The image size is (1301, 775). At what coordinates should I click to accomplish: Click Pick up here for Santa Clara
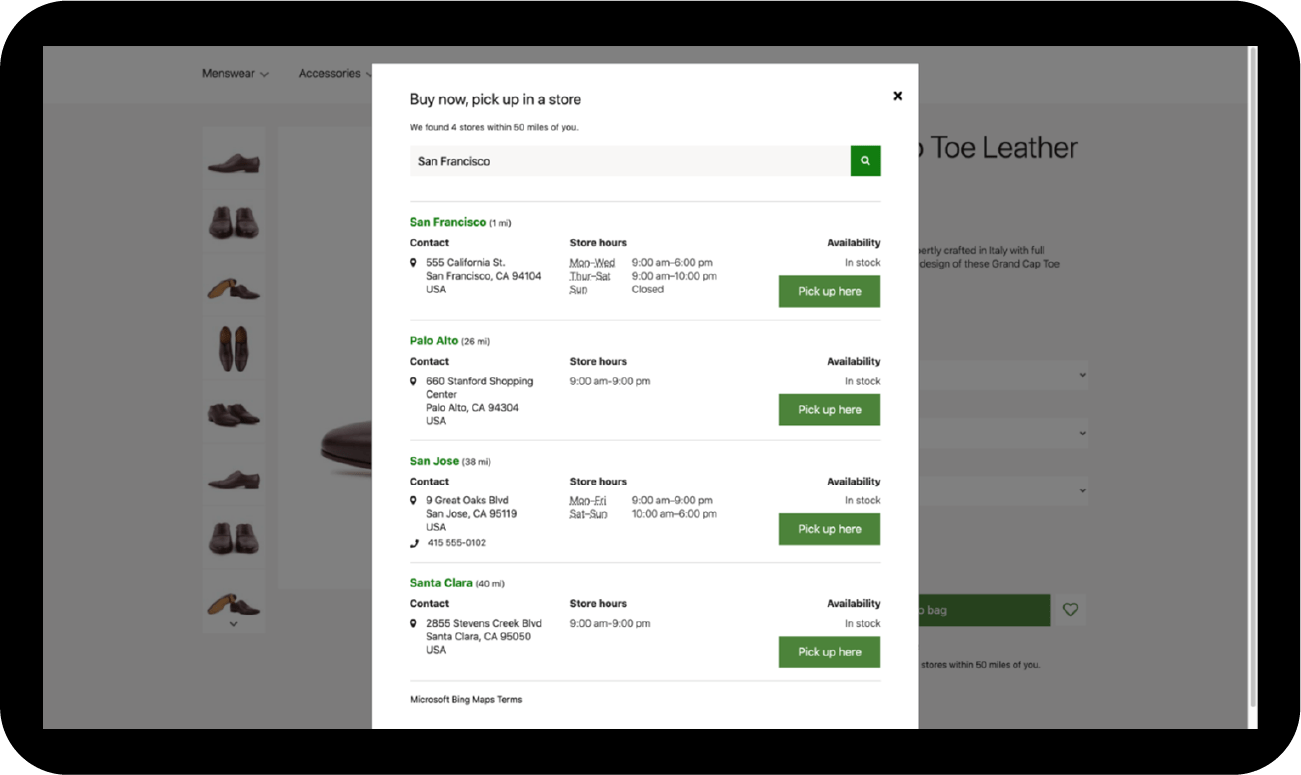tap(829, 651)
